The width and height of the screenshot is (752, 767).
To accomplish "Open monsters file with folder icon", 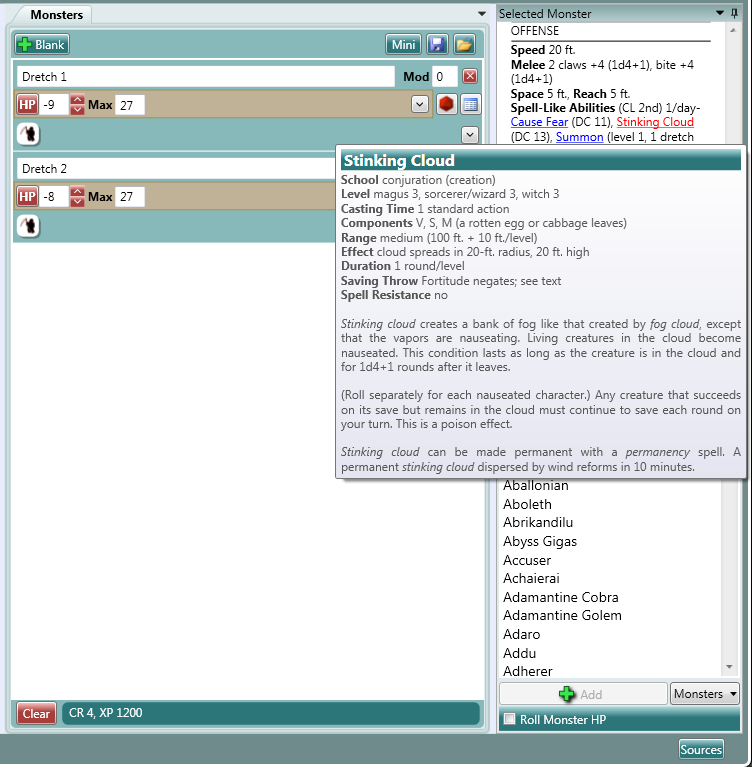I will pos(464,45).
